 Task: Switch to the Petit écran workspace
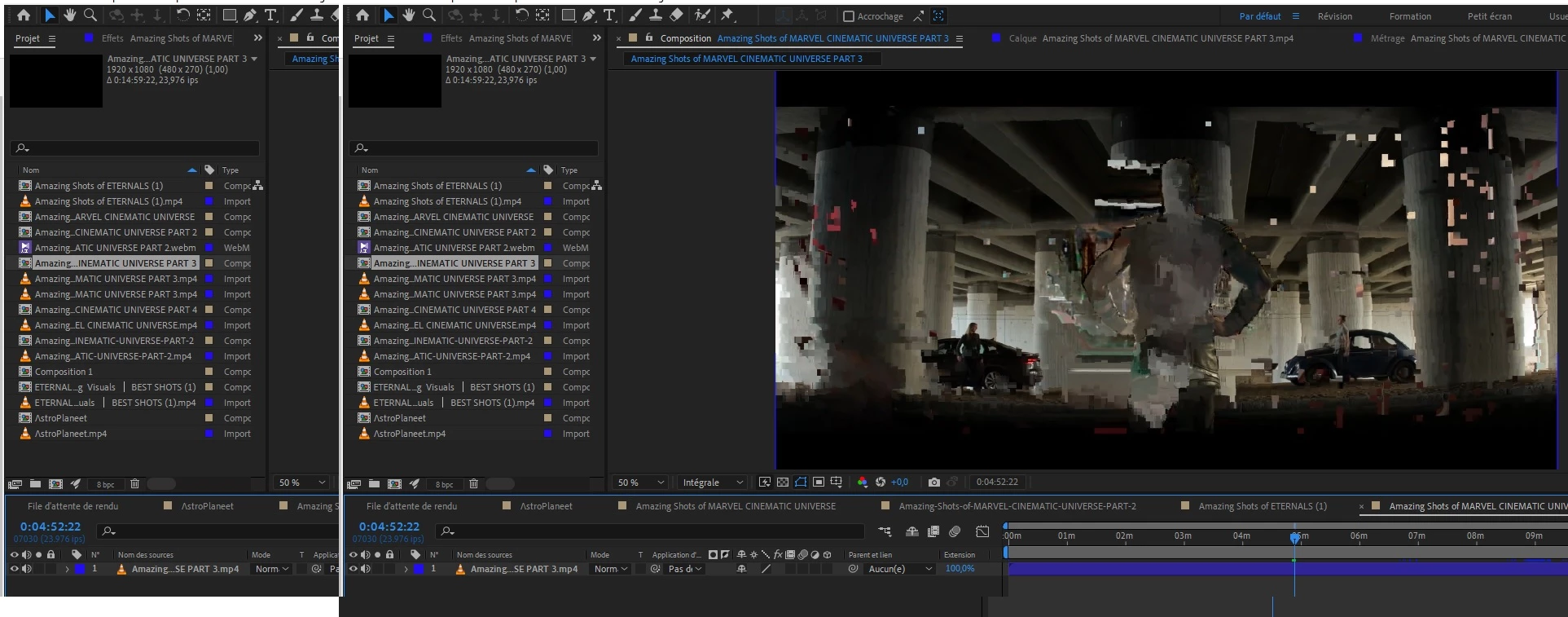click(x=1490, y=16)
